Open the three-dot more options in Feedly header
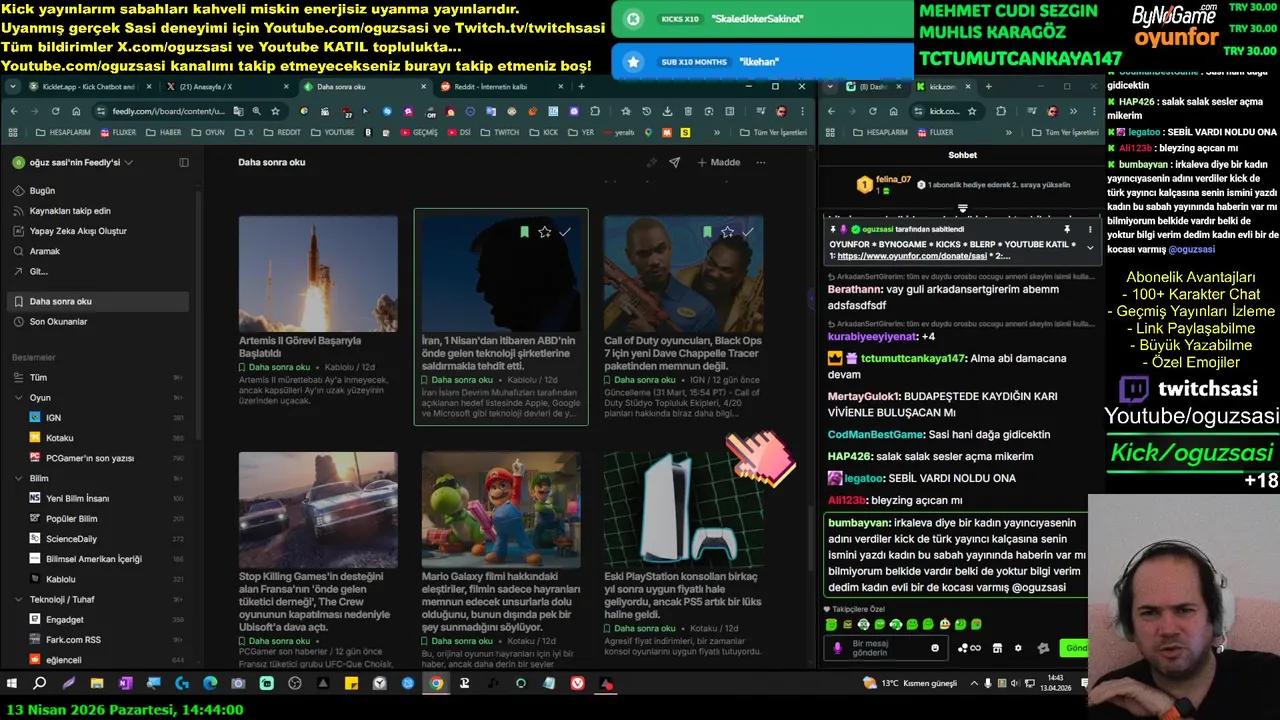The width and height of the screenshot is (1280, 720). 761,162
